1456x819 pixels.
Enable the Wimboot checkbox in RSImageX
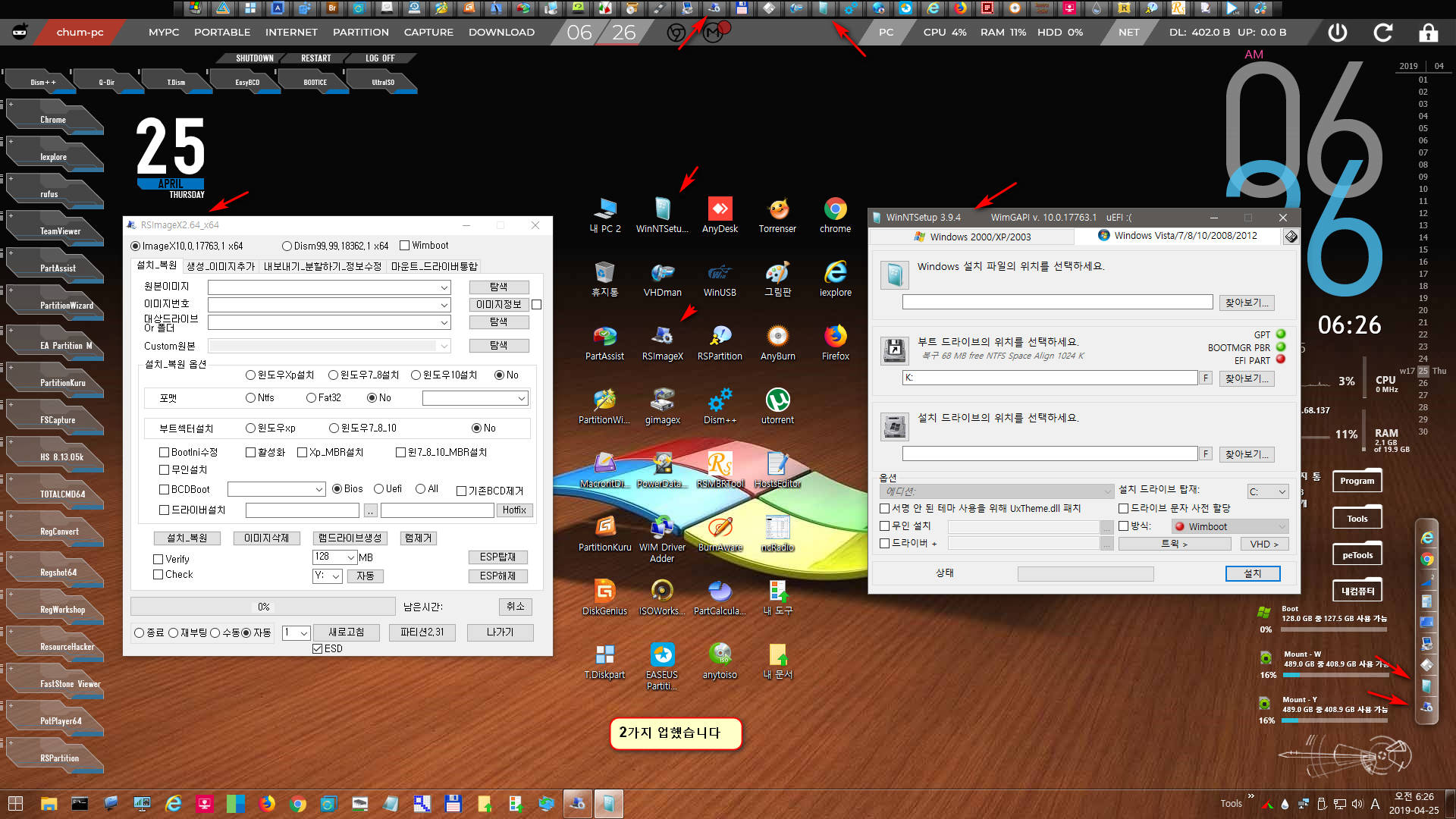tap(404, 245)
